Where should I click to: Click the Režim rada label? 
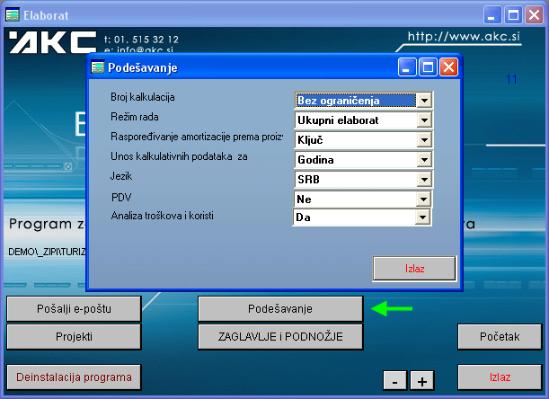134,117
